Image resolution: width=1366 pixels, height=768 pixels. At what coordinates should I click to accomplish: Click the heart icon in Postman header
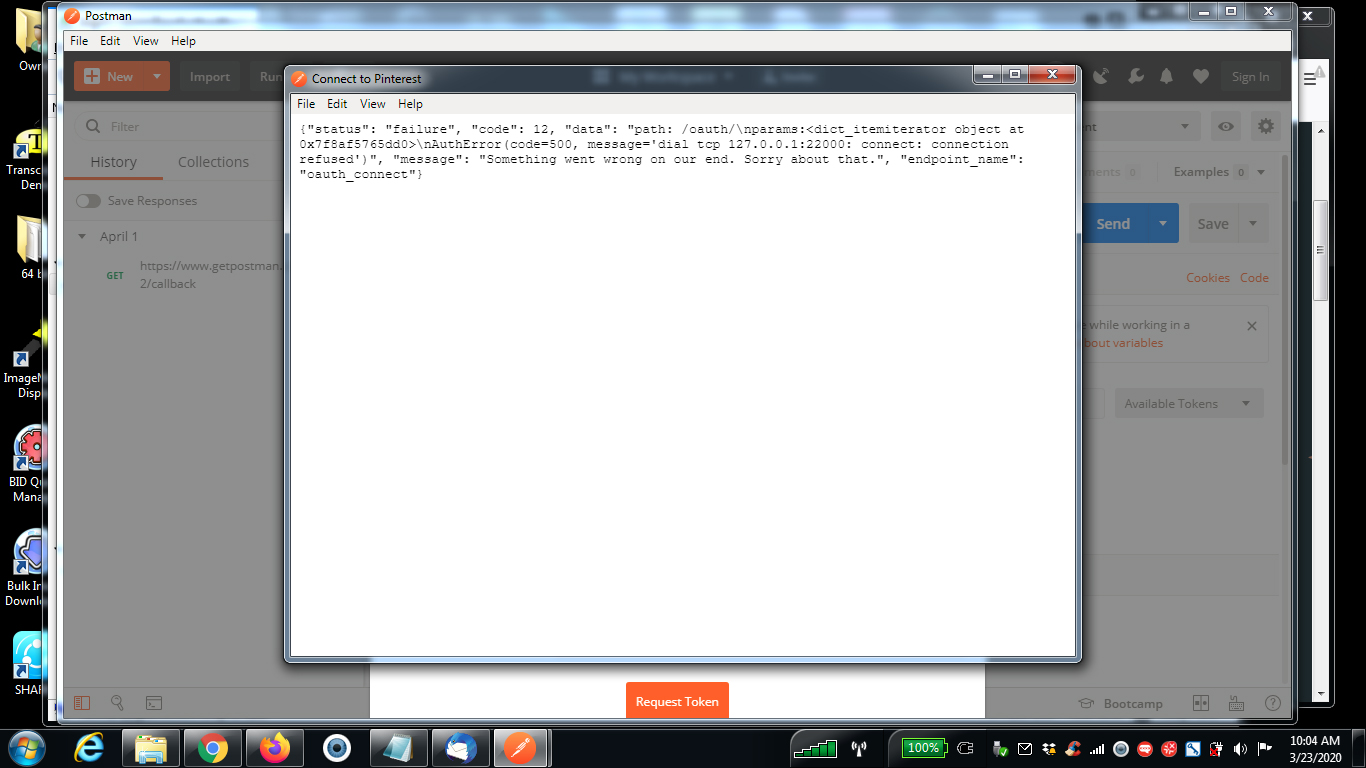click(1201, 77)
